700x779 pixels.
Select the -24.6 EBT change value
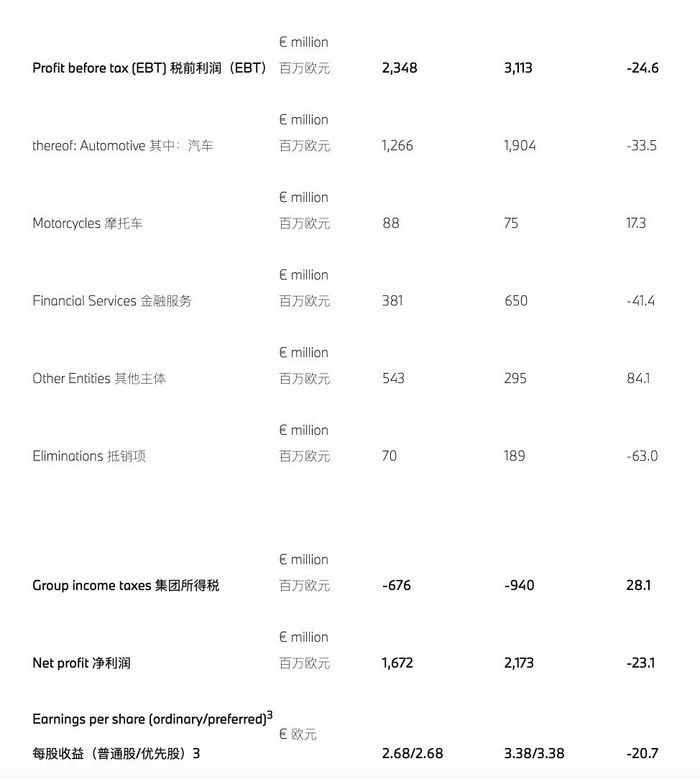click(642, 68)
